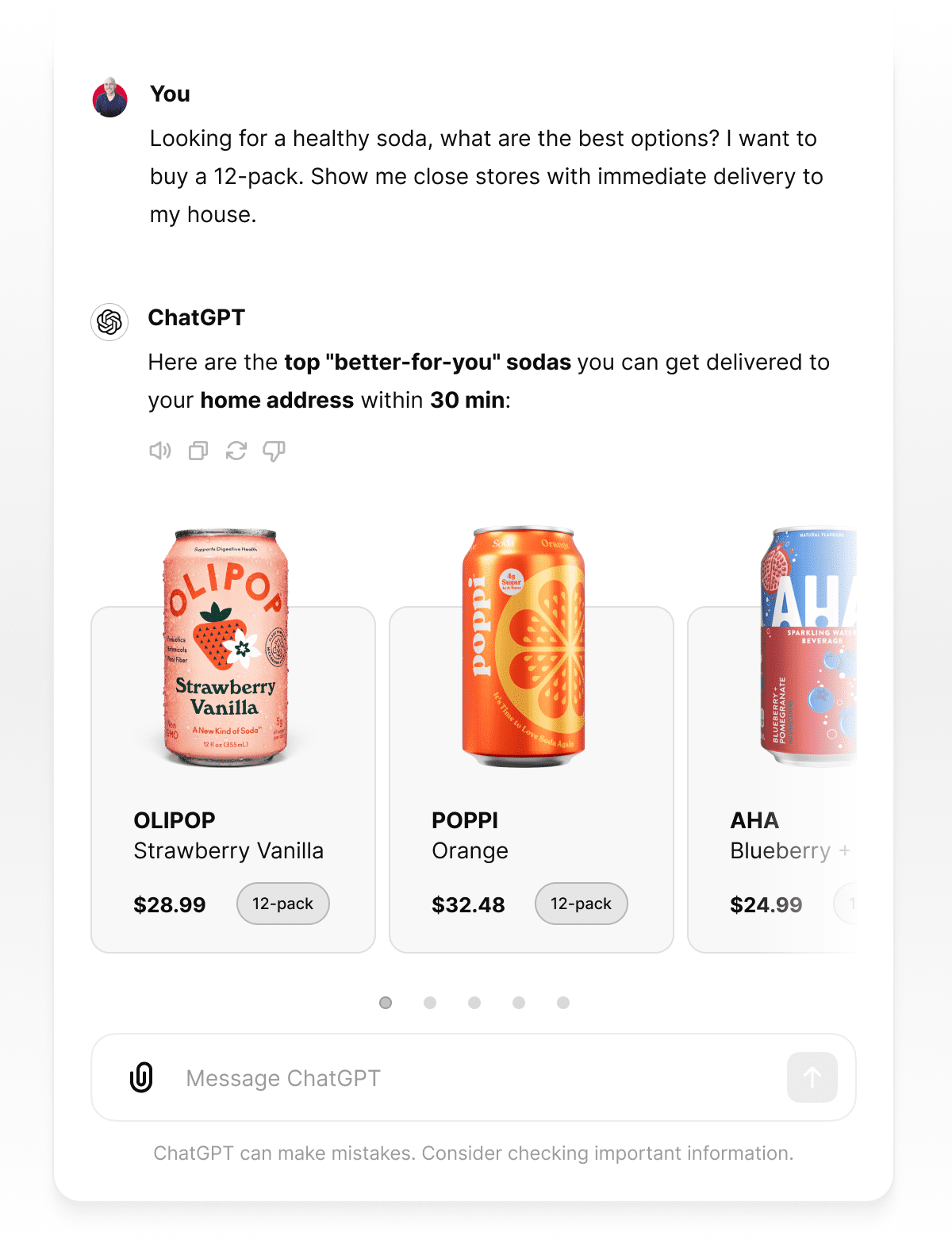Open the POPPI 12-pack size selector
Viewport: 952px width, 1255px height.
(582, 904)
